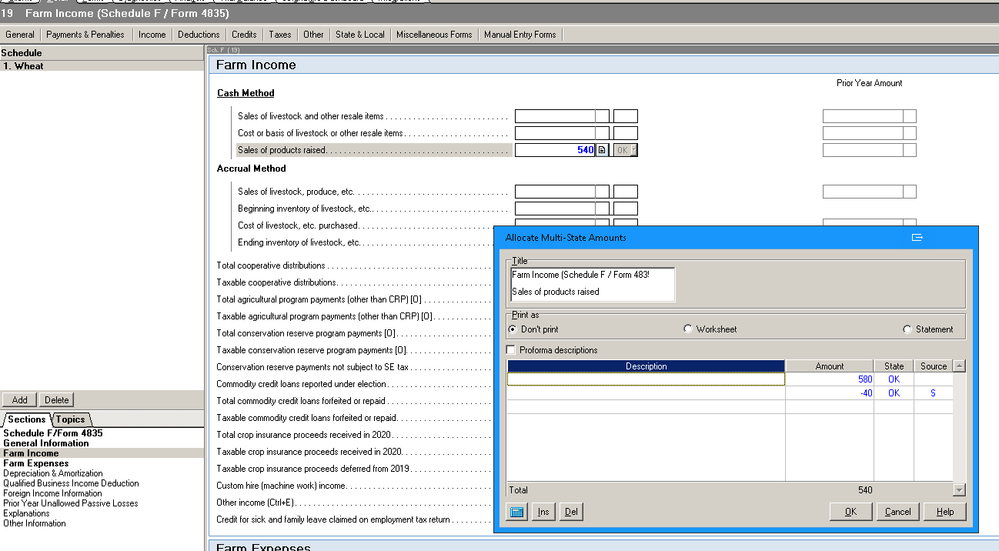The width and height of the screenshot is (999, 551).
Task: Open the Credits tab
Action: (x=244, y=34)
